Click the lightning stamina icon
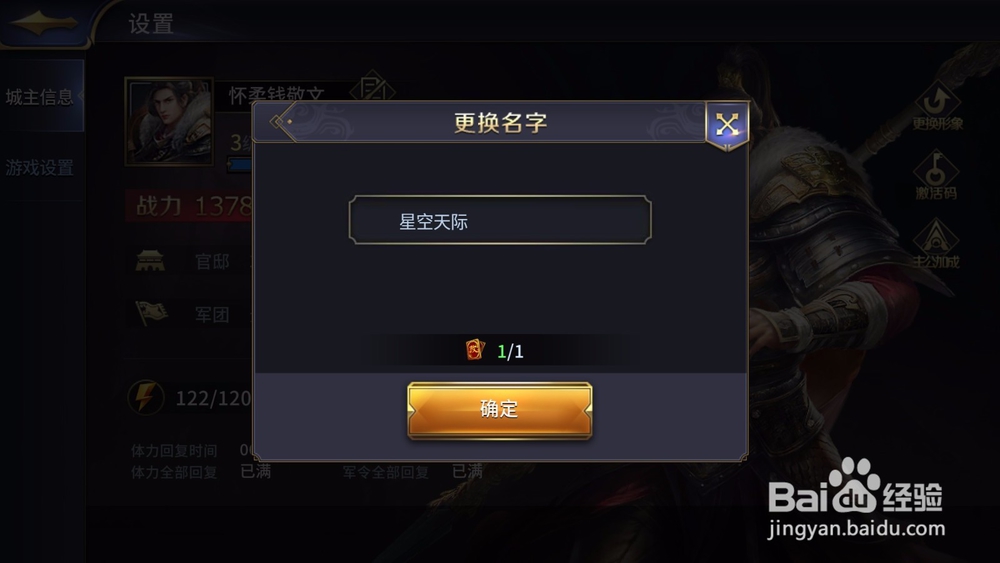Screen dimensions: 1000x563 146,397
